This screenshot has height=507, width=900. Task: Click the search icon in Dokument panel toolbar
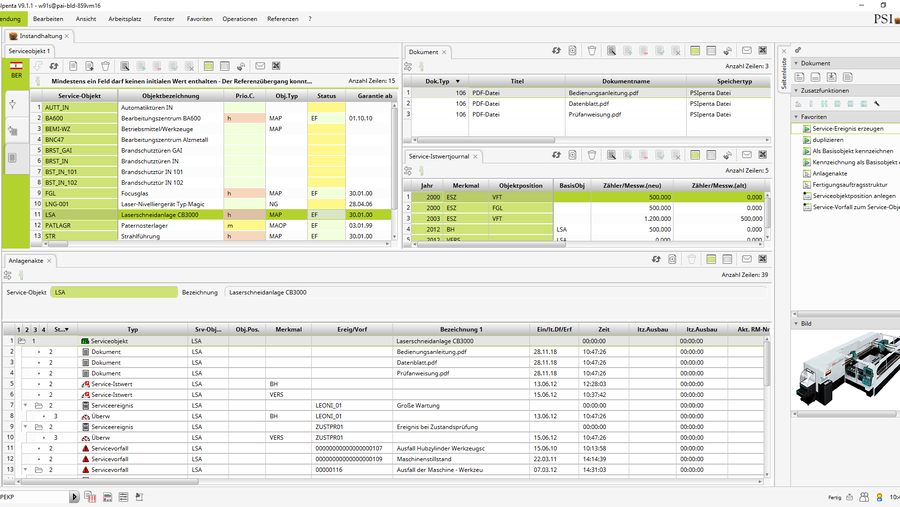pos(611,51)
